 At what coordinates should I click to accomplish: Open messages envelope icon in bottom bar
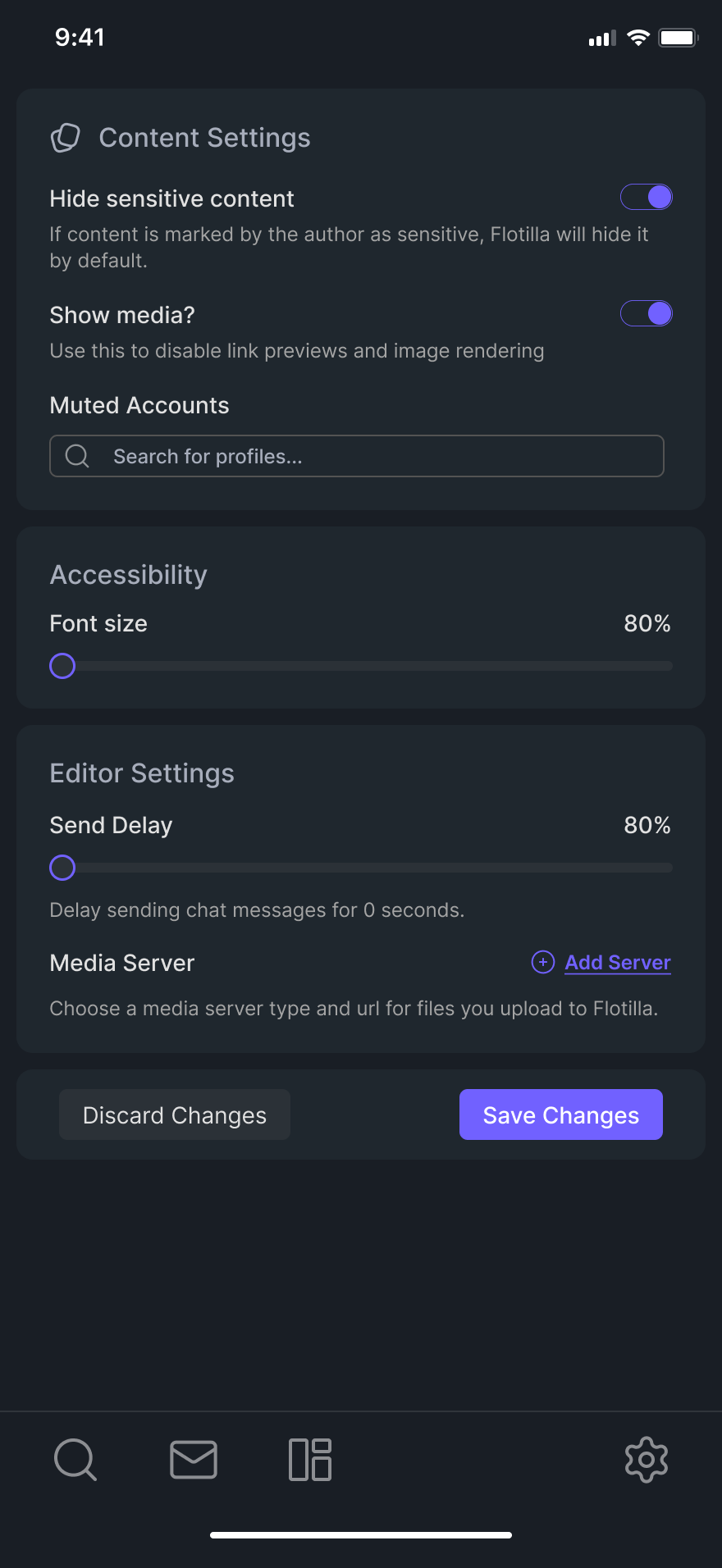(x=194, y=1460)
